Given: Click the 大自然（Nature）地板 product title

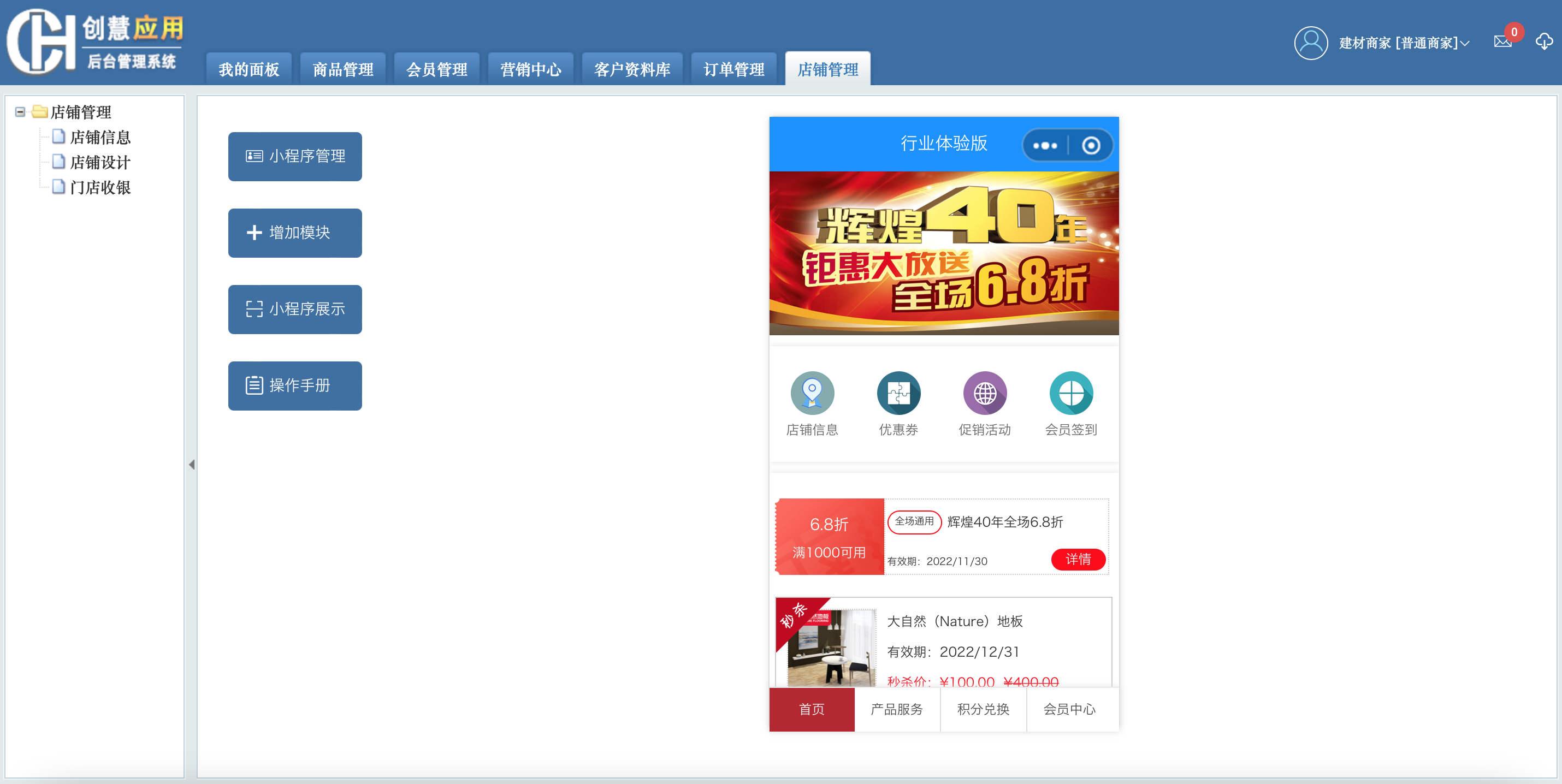Looking at the screenshot, I should (x=955, y=621).
